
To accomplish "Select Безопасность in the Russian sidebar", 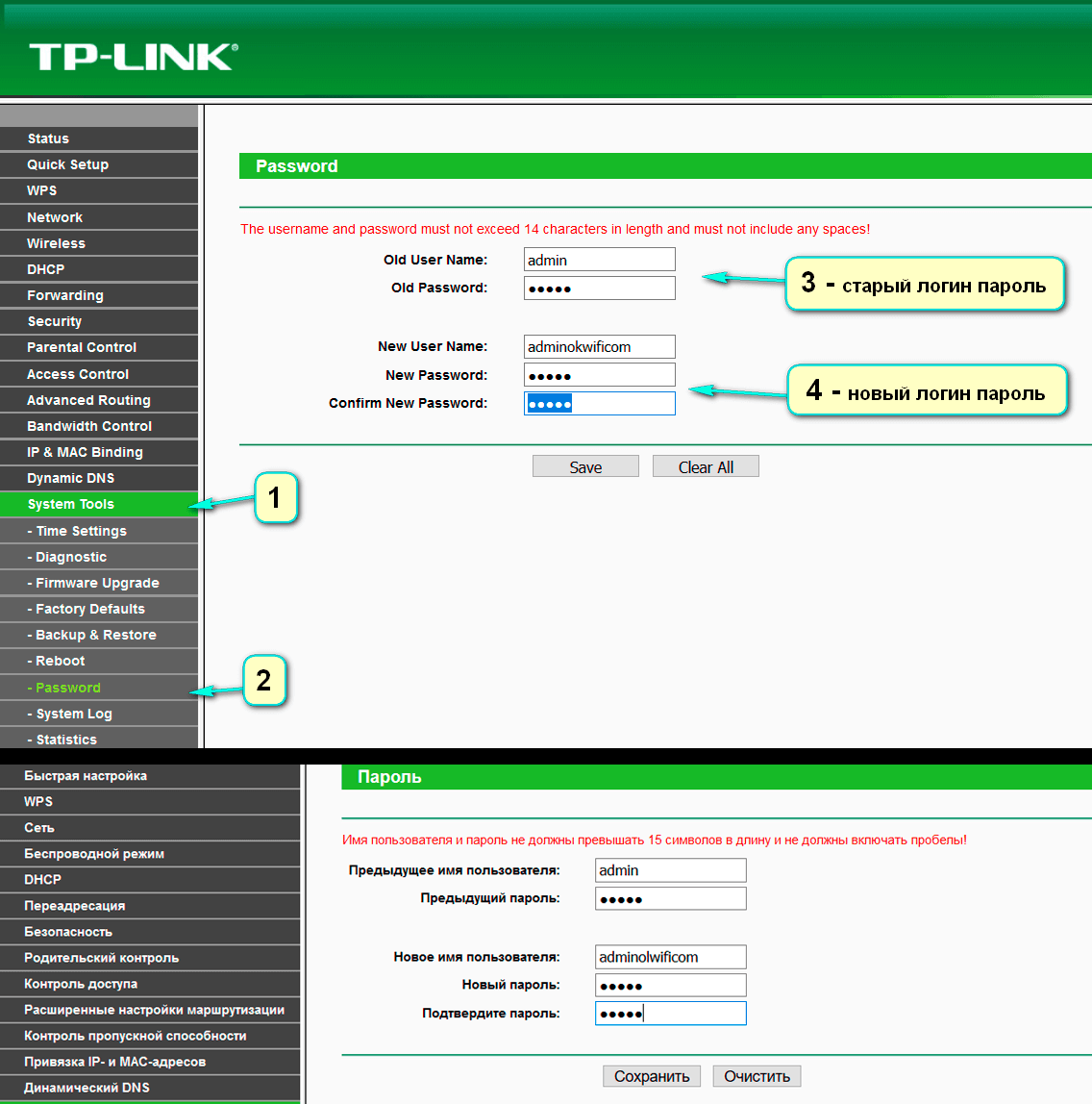I will (68, 932).
